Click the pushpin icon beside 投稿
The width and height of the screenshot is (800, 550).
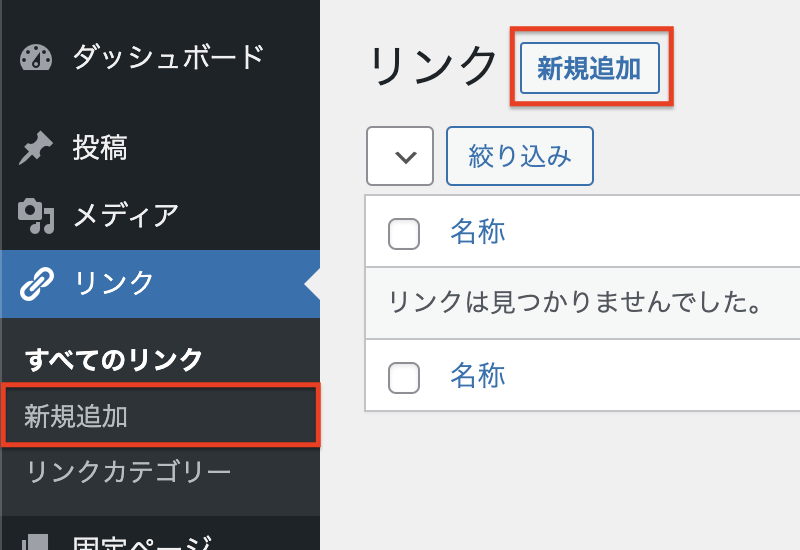click(x=36, y=149)
